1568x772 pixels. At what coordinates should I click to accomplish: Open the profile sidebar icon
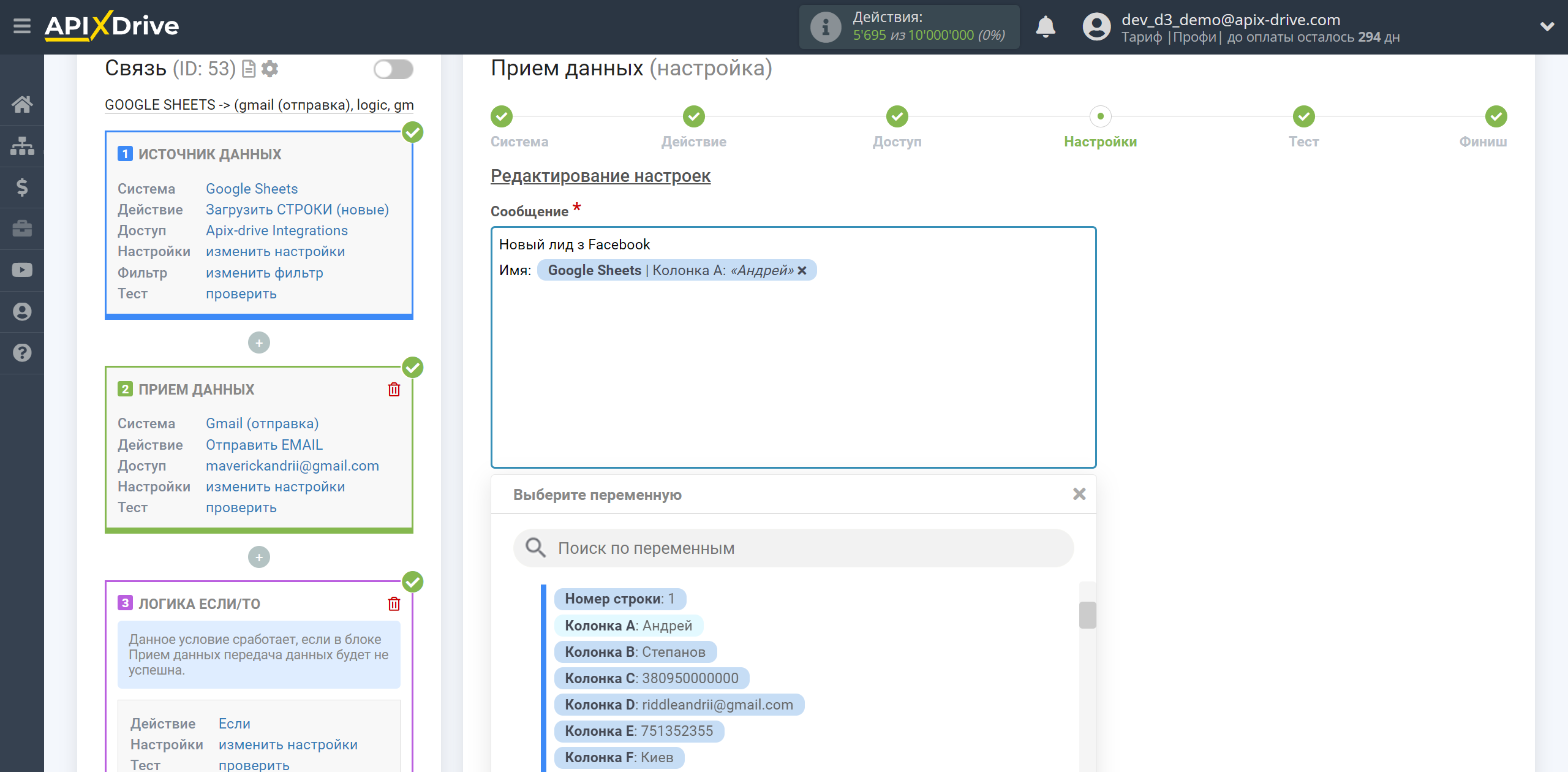click(x=22, y=311)
